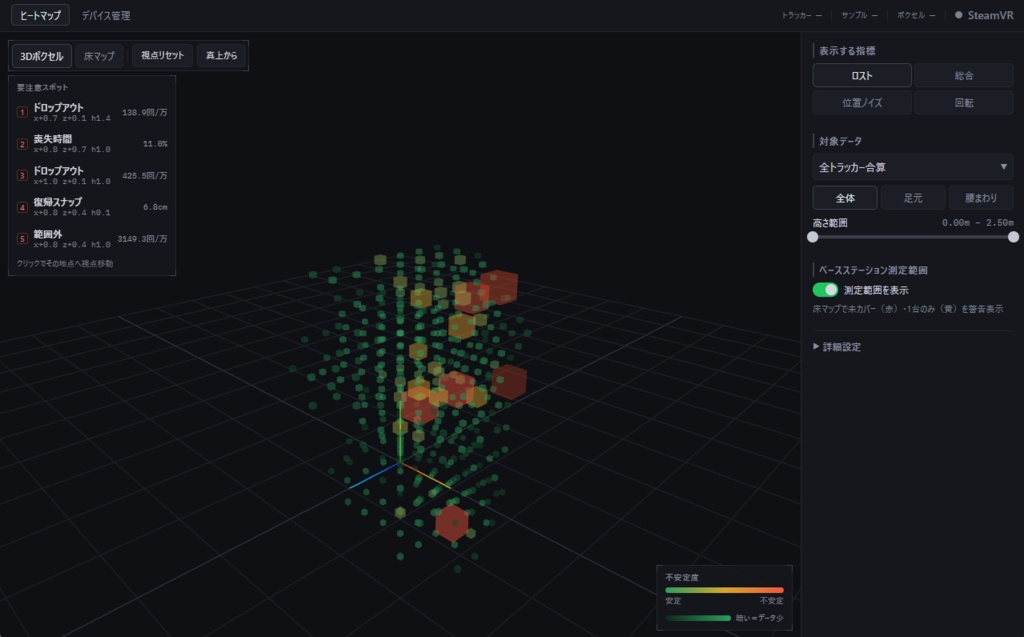This screenshot has height=637, width=1024.
Task: Toggle 測定範囲を表示 switch
Action: tap(825, 289)
